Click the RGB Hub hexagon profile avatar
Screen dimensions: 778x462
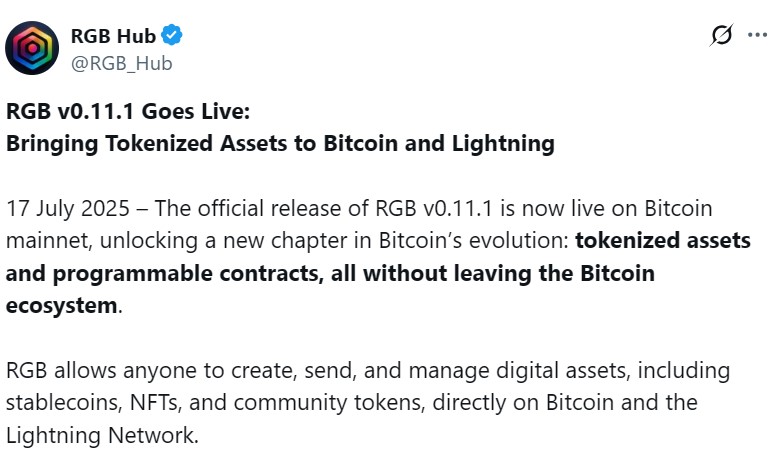point(32,49)
